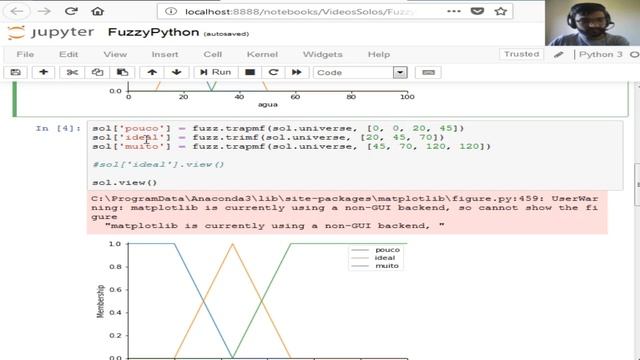The width and height of the screenshot is (640, 360).
Task: Run the selected cell
Action: point(215,72)
